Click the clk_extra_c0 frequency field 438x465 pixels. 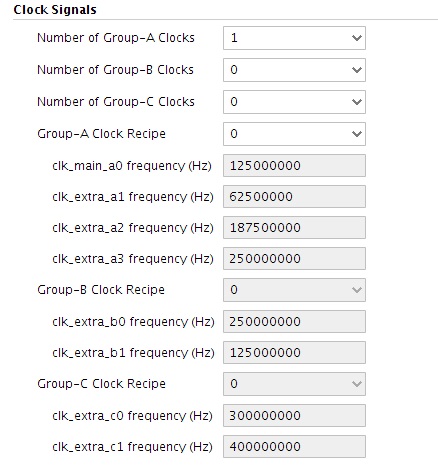coord(294,416)
